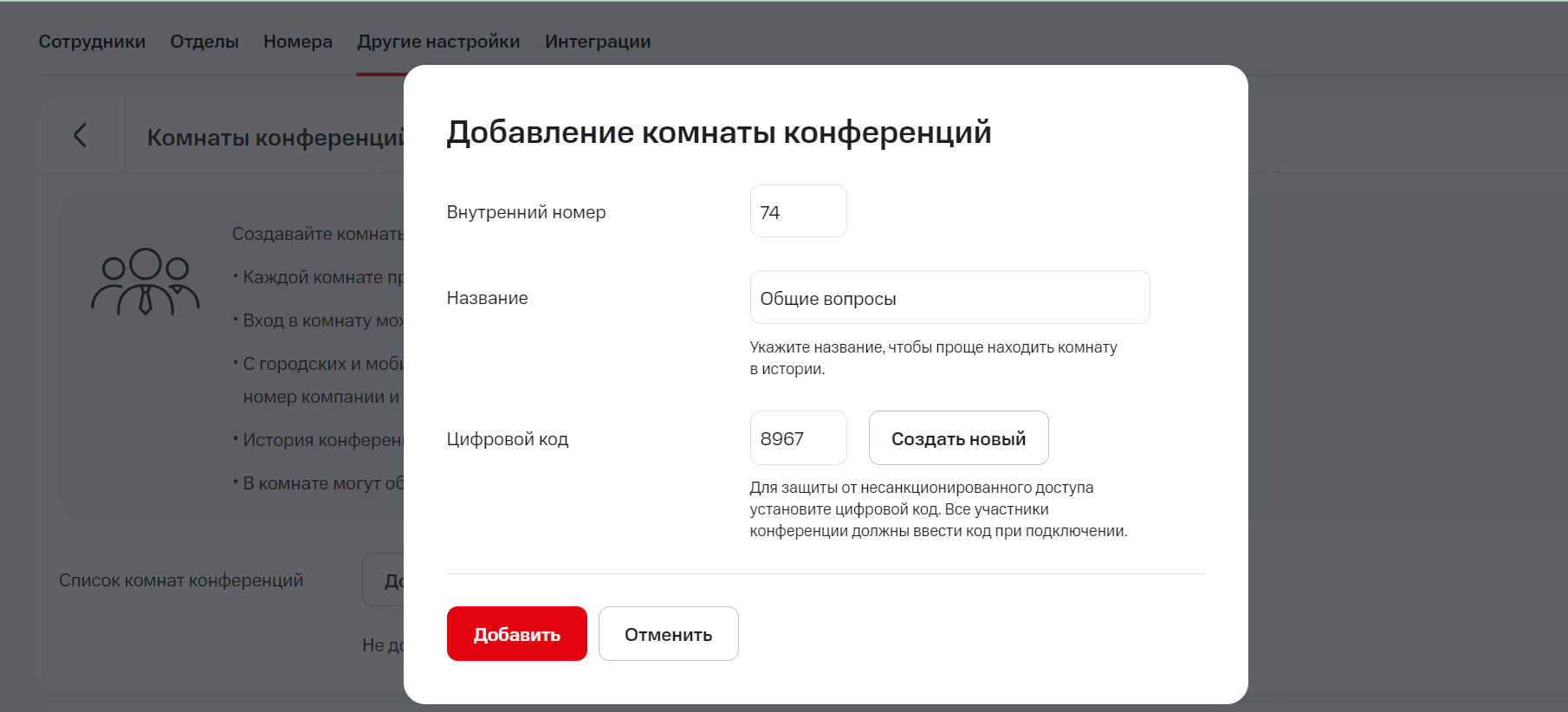Open the Сотрудники tab
Viewport: 1568px width, 712px height.
tap(92, 42)
